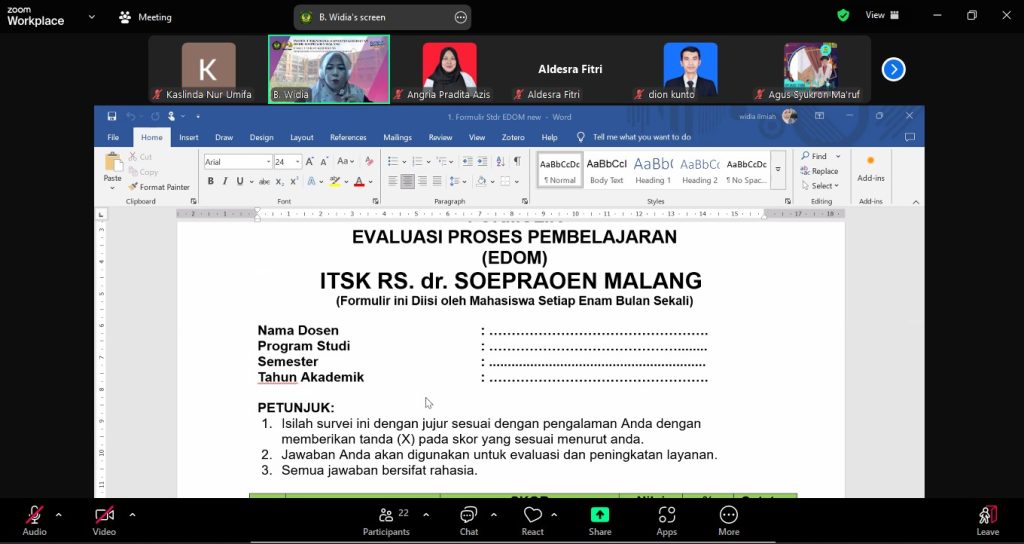Save the Word document
This screenshot has height=544, width=1024.
(x=112, y=116)
